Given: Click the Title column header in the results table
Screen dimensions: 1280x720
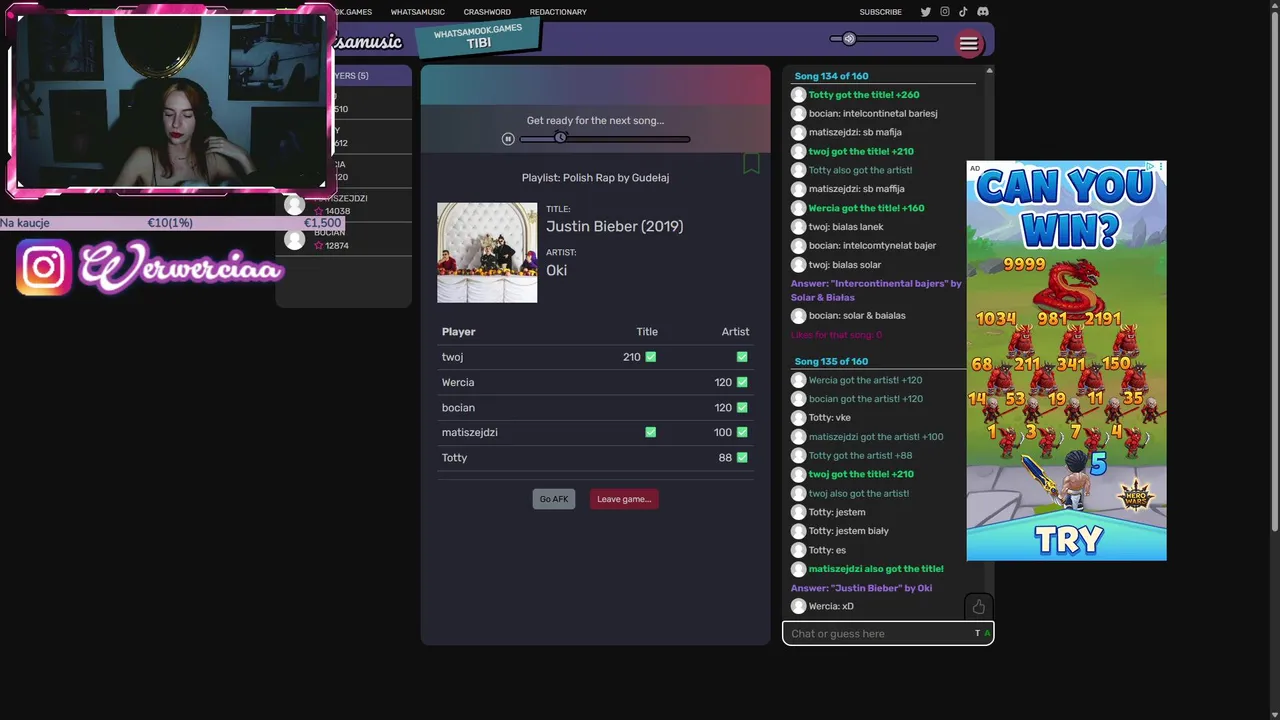Looking at the screenshot, I should click(647, 332).
